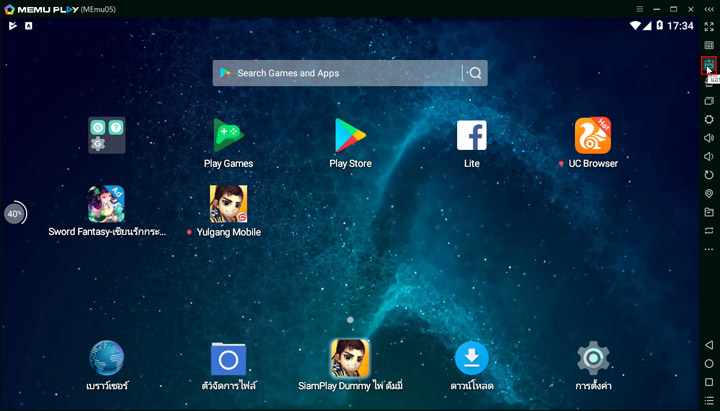Viewport: 720px width, 411px height.
Task: Click the Android home circle button
Action: pyautogui.click(x=709, y=364)
